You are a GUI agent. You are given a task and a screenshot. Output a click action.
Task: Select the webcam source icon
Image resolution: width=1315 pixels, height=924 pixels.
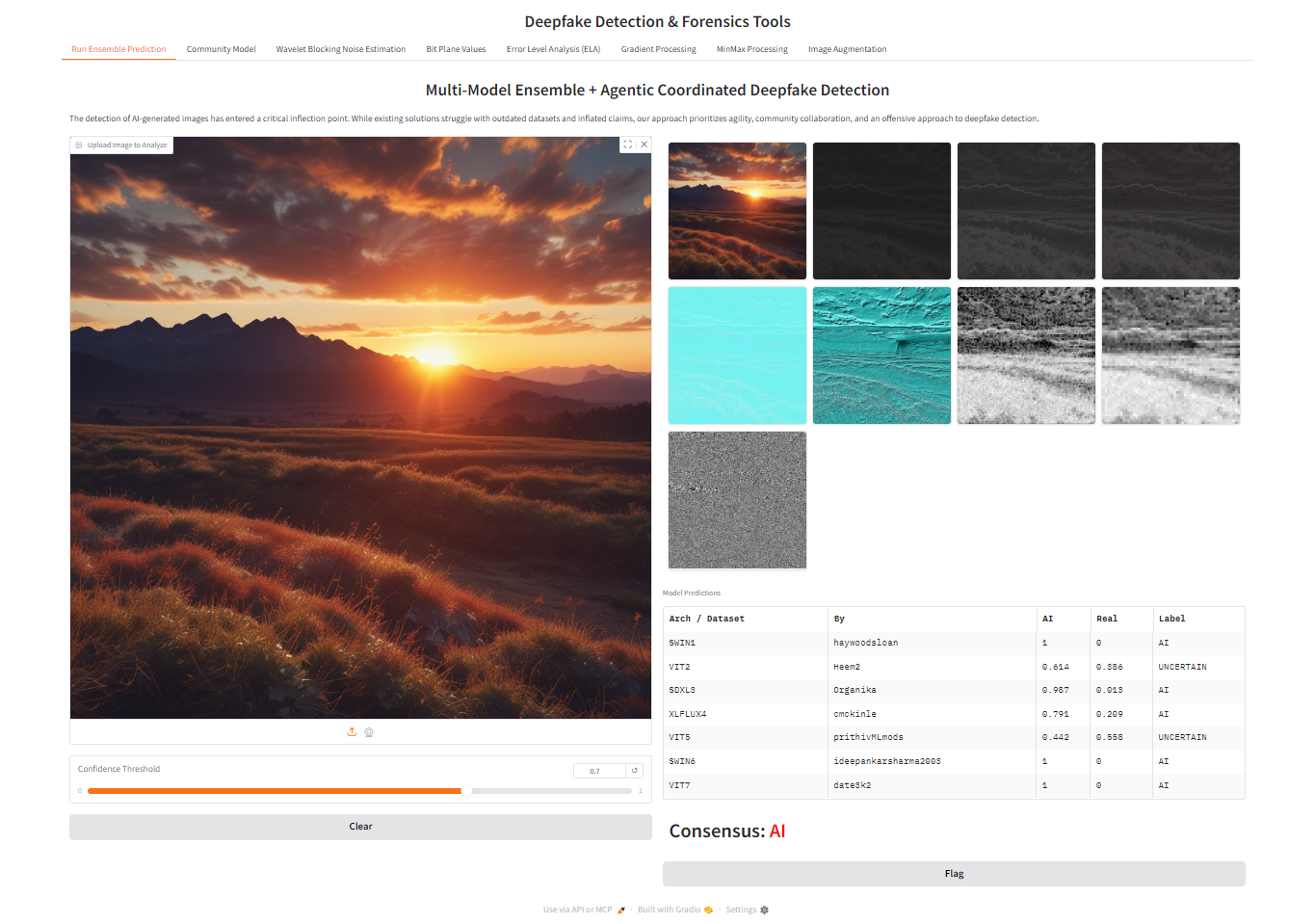click(x=369, y=732)
